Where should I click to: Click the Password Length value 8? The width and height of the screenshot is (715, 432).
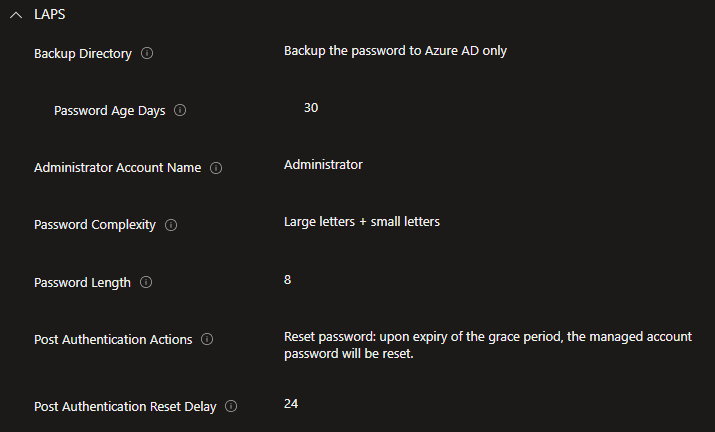coord(288,279)
